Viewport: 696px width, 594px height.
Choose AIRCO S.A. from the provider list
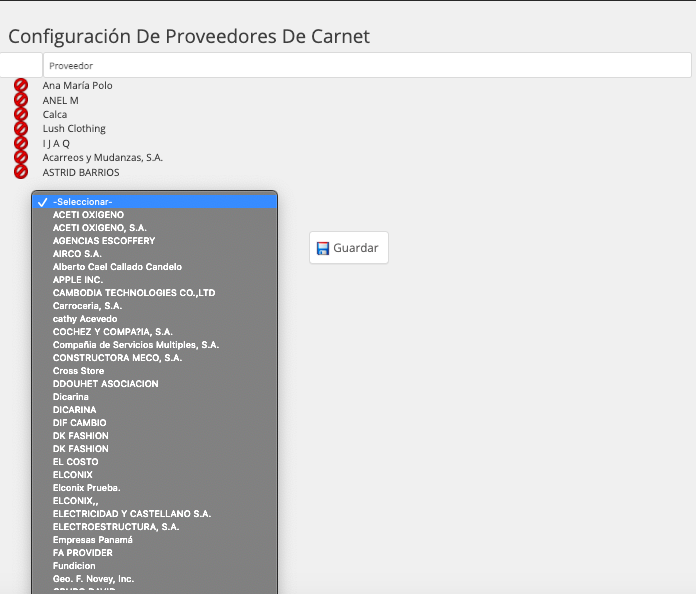[154, 254]
